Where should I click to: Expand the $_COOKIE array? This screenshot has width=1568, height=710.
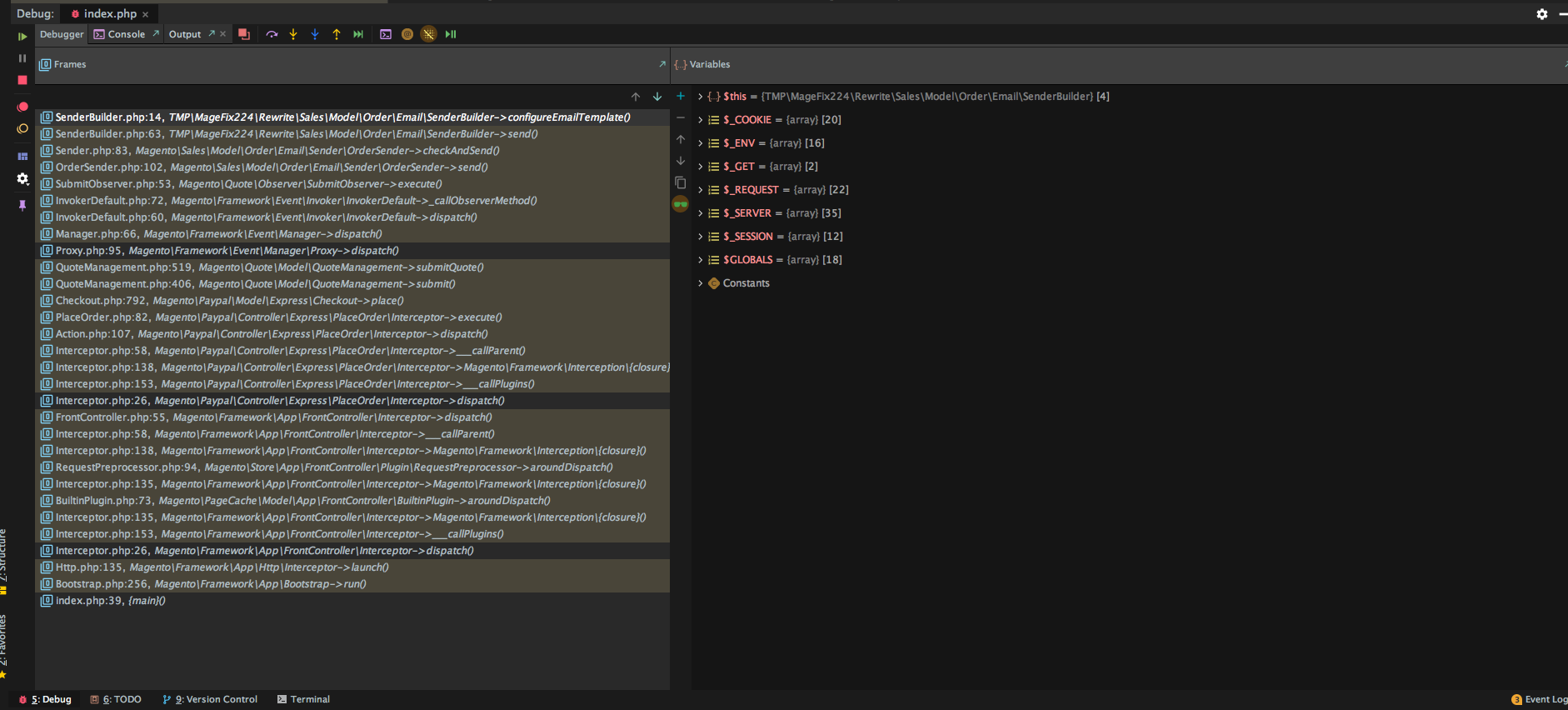pos(700,120)
